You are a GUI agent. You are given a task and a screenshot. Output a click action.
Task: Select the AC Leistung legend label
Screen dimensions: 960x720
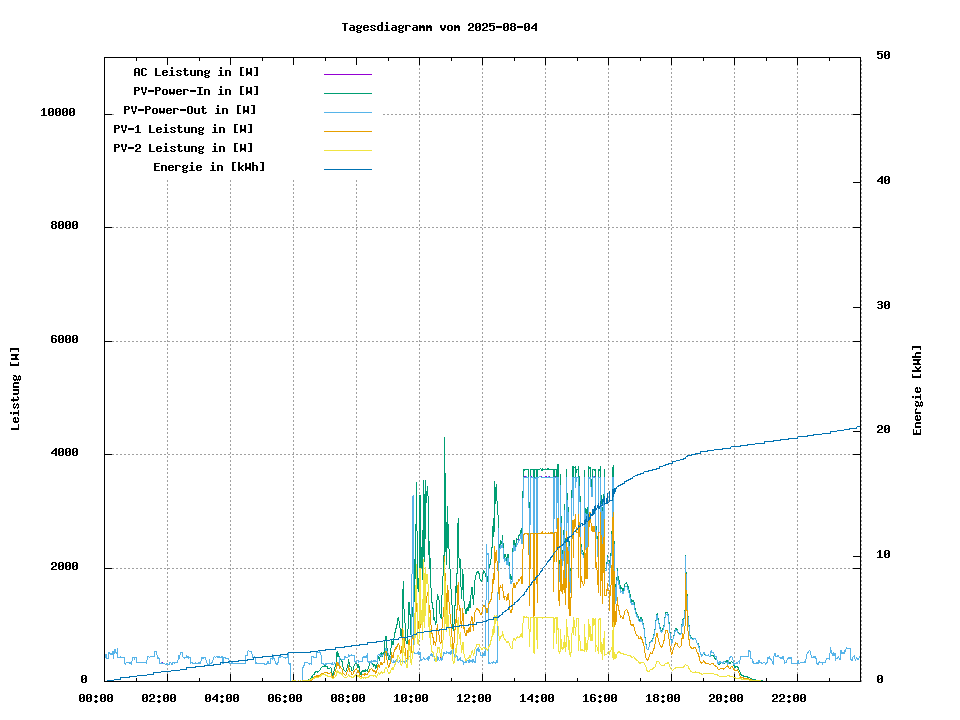(196, 72)
